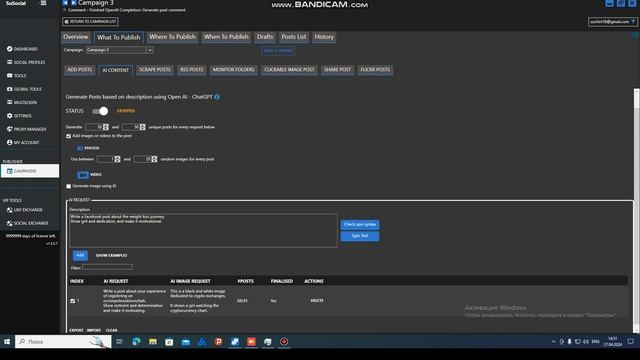Select Campaigns under Publisher
640x360 pixels.
pyautogui.click(x=30, y=171)
